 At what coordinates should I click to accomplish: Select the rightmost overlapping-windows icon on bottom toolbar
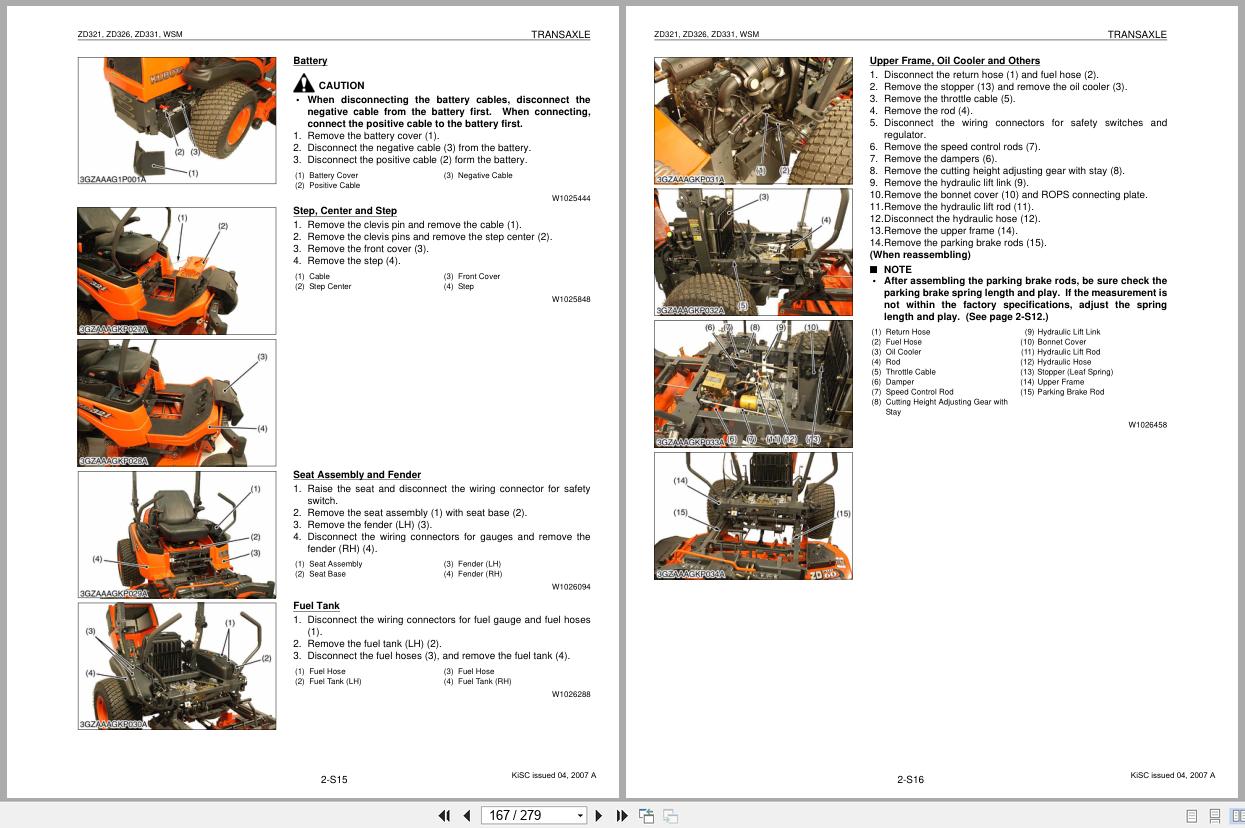[669, 816]
